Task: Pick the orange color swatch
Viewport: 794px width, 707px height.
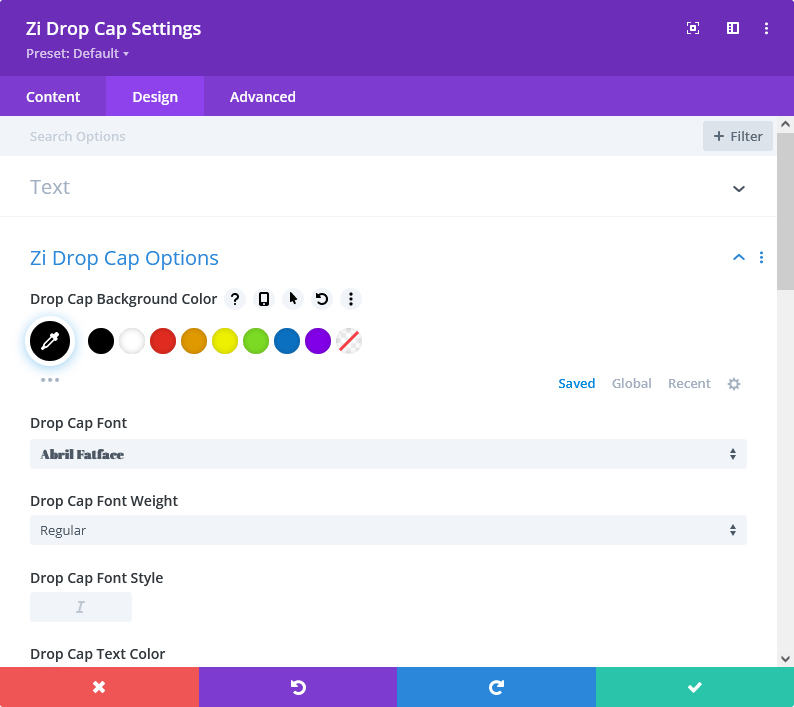Action: coord(194,341)
